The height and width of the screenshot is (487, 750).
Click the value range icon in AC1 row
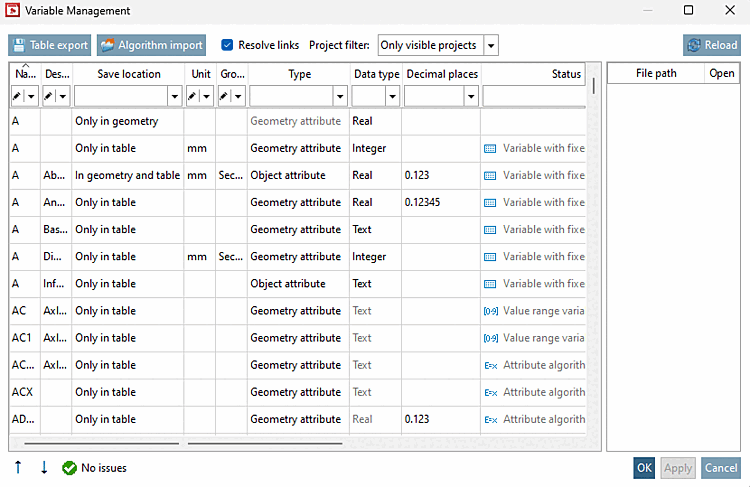(x=491, y=338)
